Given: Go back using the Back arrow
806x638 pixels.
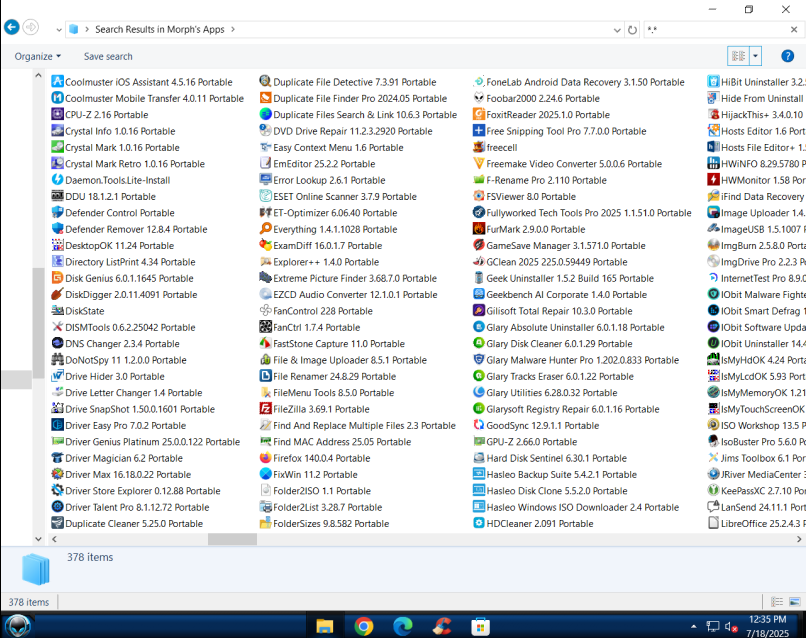Looking at the screenshot, I should point(12,27).
